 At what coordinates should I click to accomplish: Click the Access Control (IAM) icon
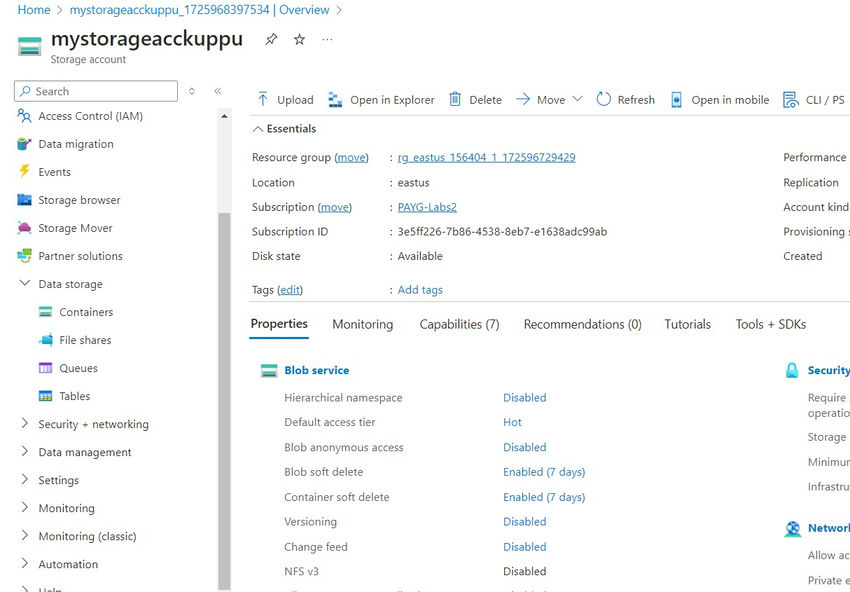(24, 115)
